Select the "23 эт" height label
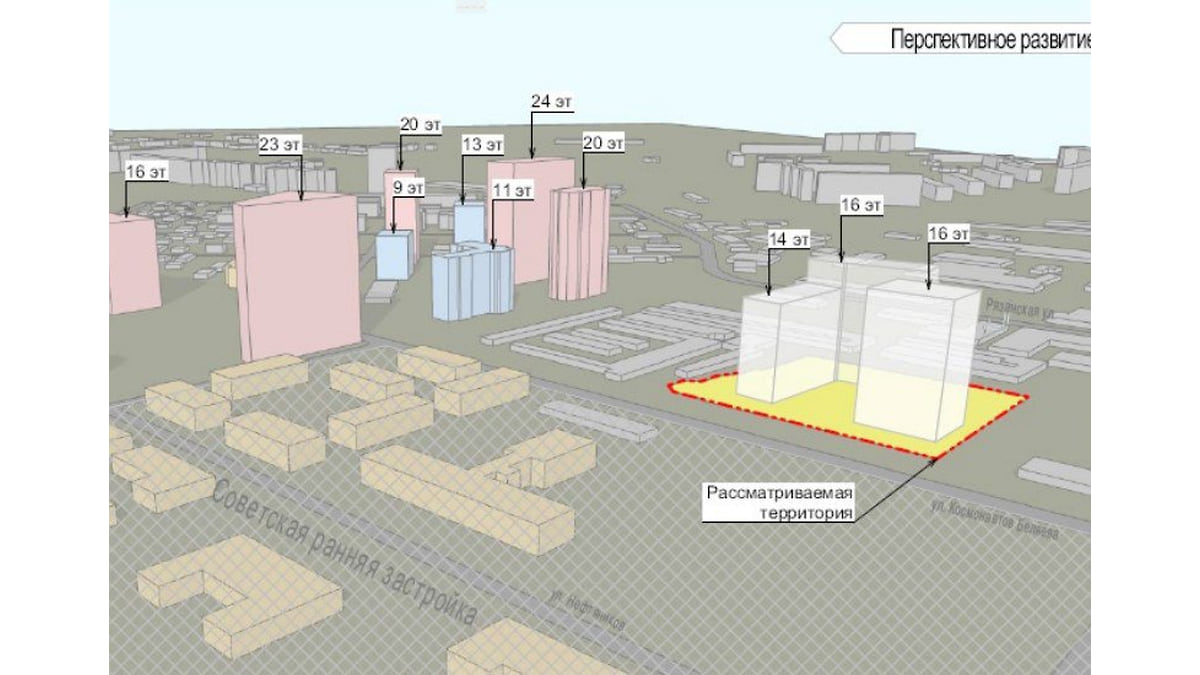 (x=280, y=142)
